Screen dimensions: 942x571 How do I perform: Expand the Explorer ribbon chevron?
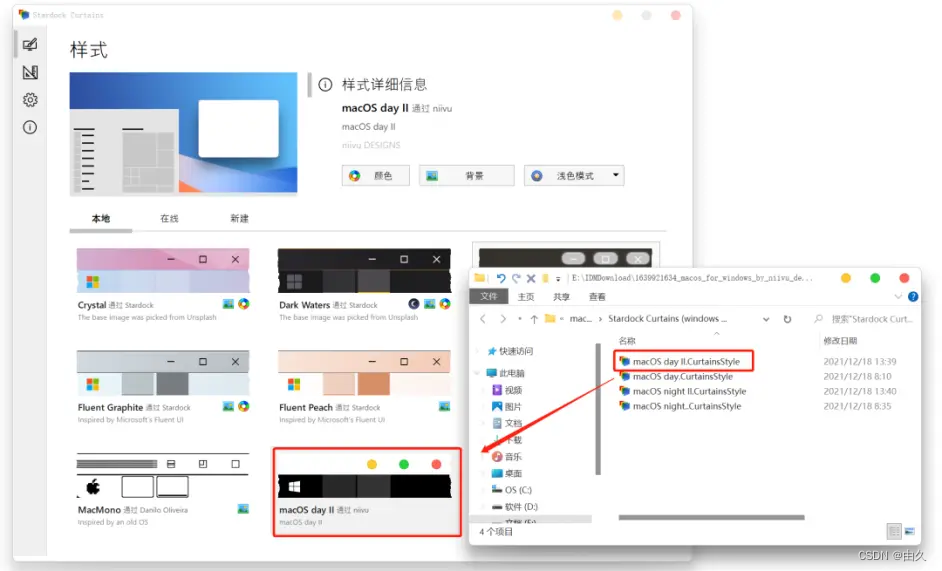coord(898,296)
